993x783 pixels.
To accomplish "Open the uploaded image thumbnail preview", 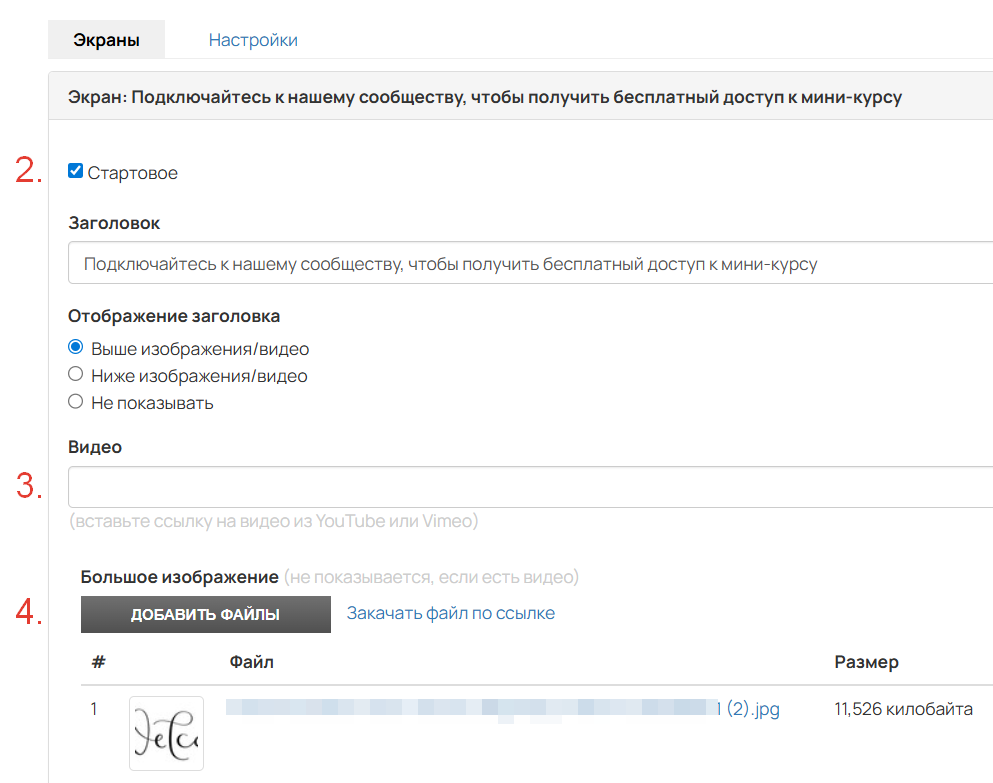I will (x=166, y=733).
